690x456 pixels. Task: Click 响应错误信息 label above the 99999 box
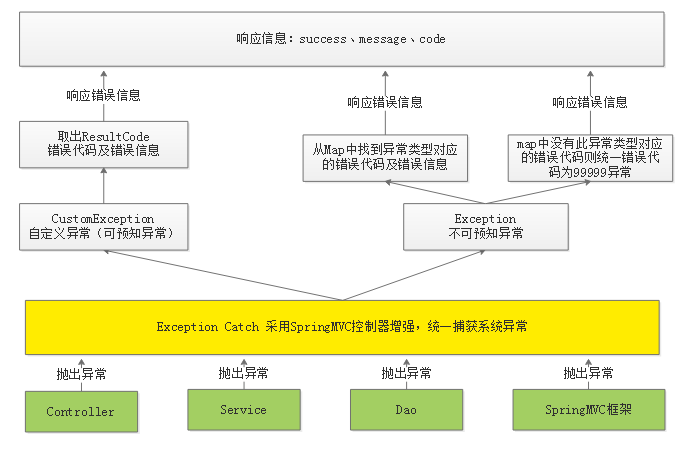[x=590, y=102]
